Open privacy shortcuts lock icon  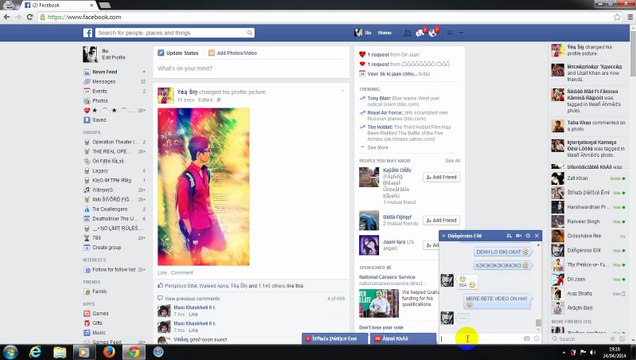click(451, 33)
